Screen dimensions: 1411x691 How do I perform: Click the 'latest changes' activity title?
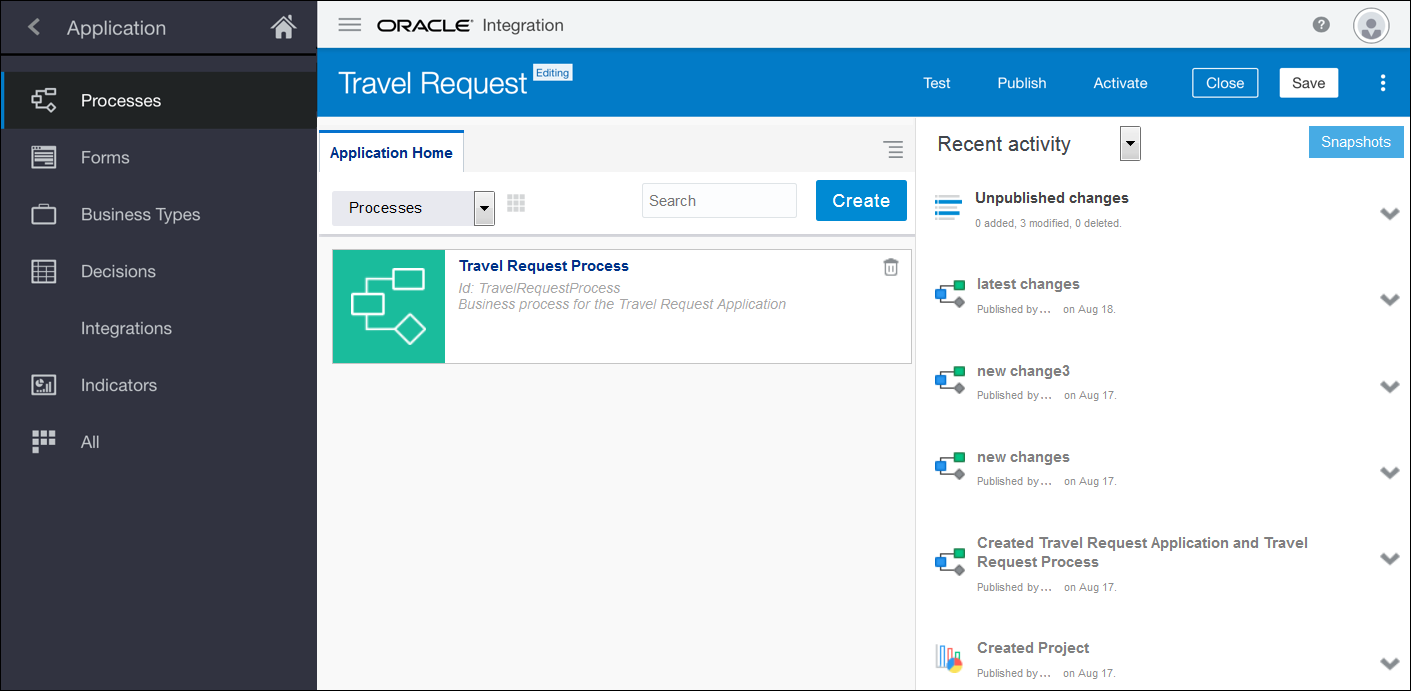coord(1028,284)
